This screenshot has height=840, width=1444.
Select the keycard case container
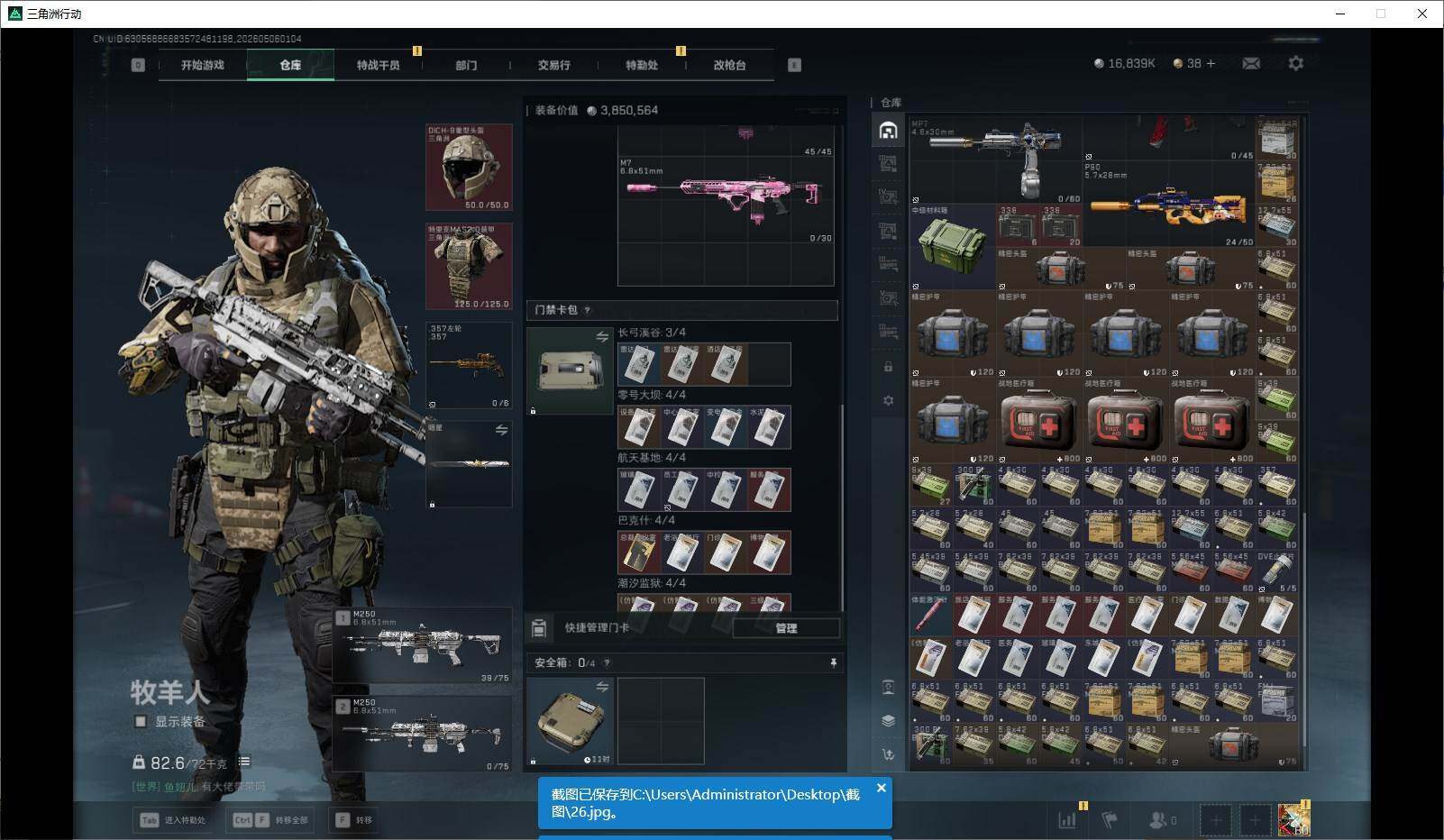click(570, 370)
